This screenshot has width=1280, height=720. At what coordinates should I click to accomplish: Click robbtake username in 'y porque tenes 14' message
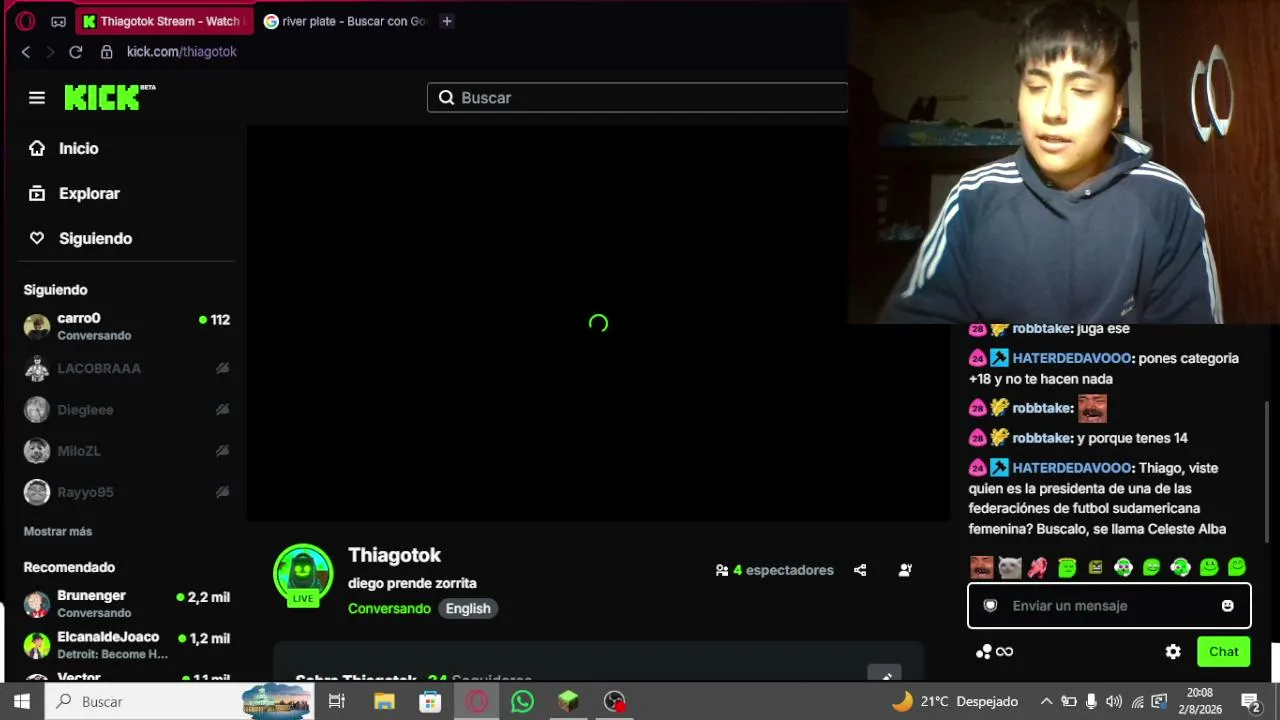pyautogui.click(x=1042, y=438)
